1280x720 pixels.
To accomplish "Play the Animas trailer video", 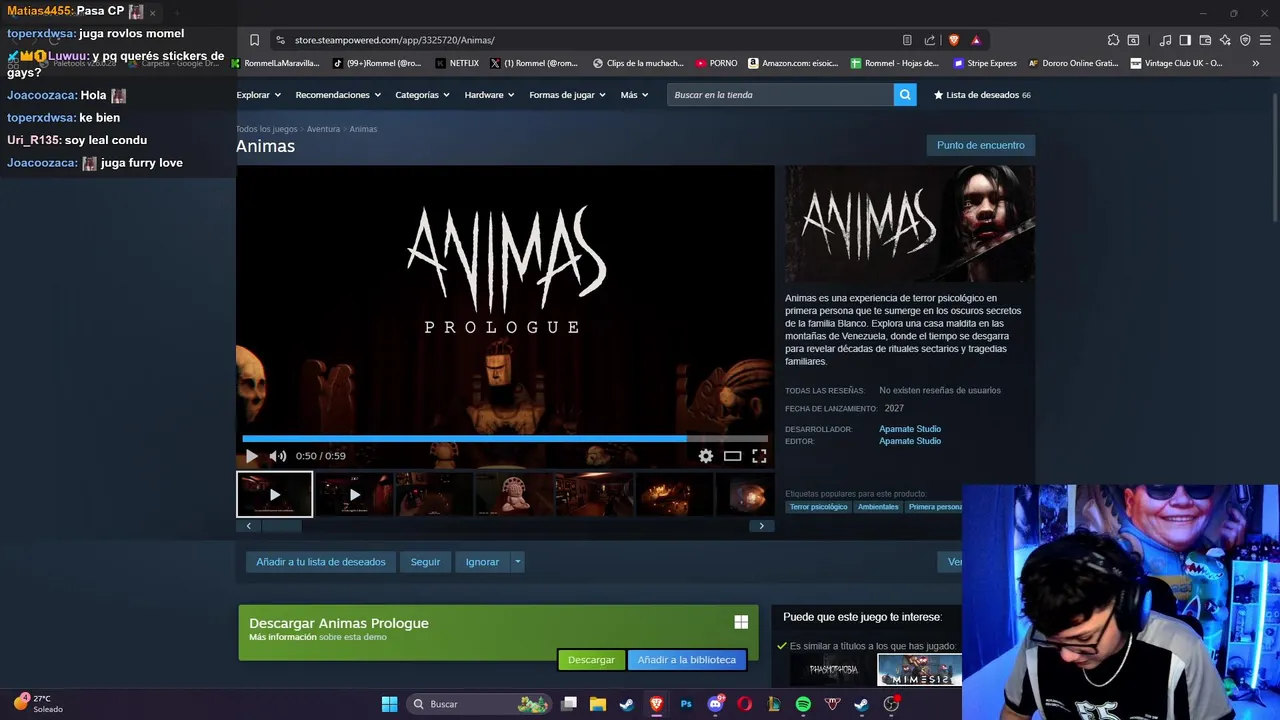I will (x=252, y=456).
